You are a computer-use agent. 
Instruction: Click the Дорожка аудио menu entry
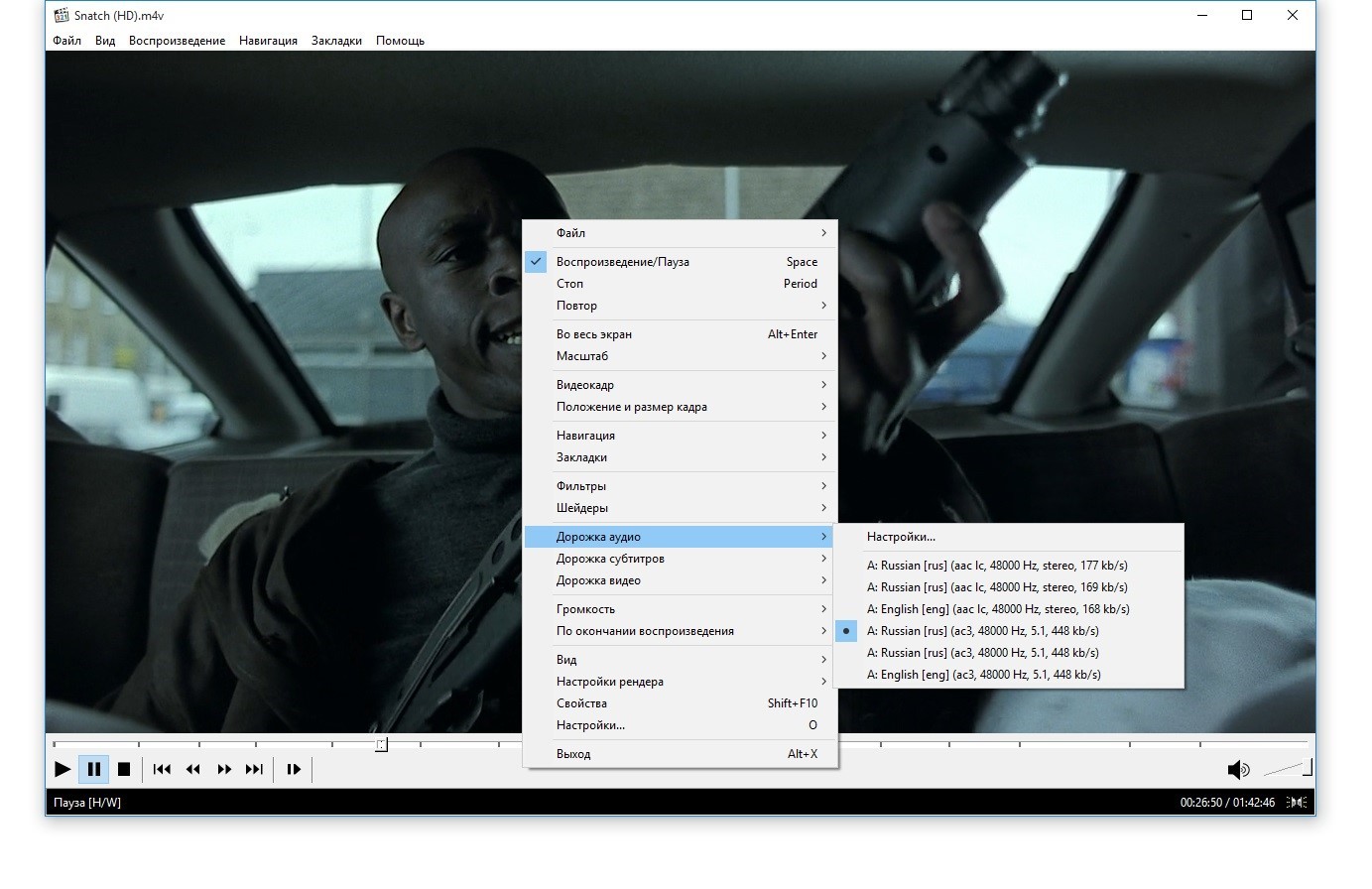681,537
